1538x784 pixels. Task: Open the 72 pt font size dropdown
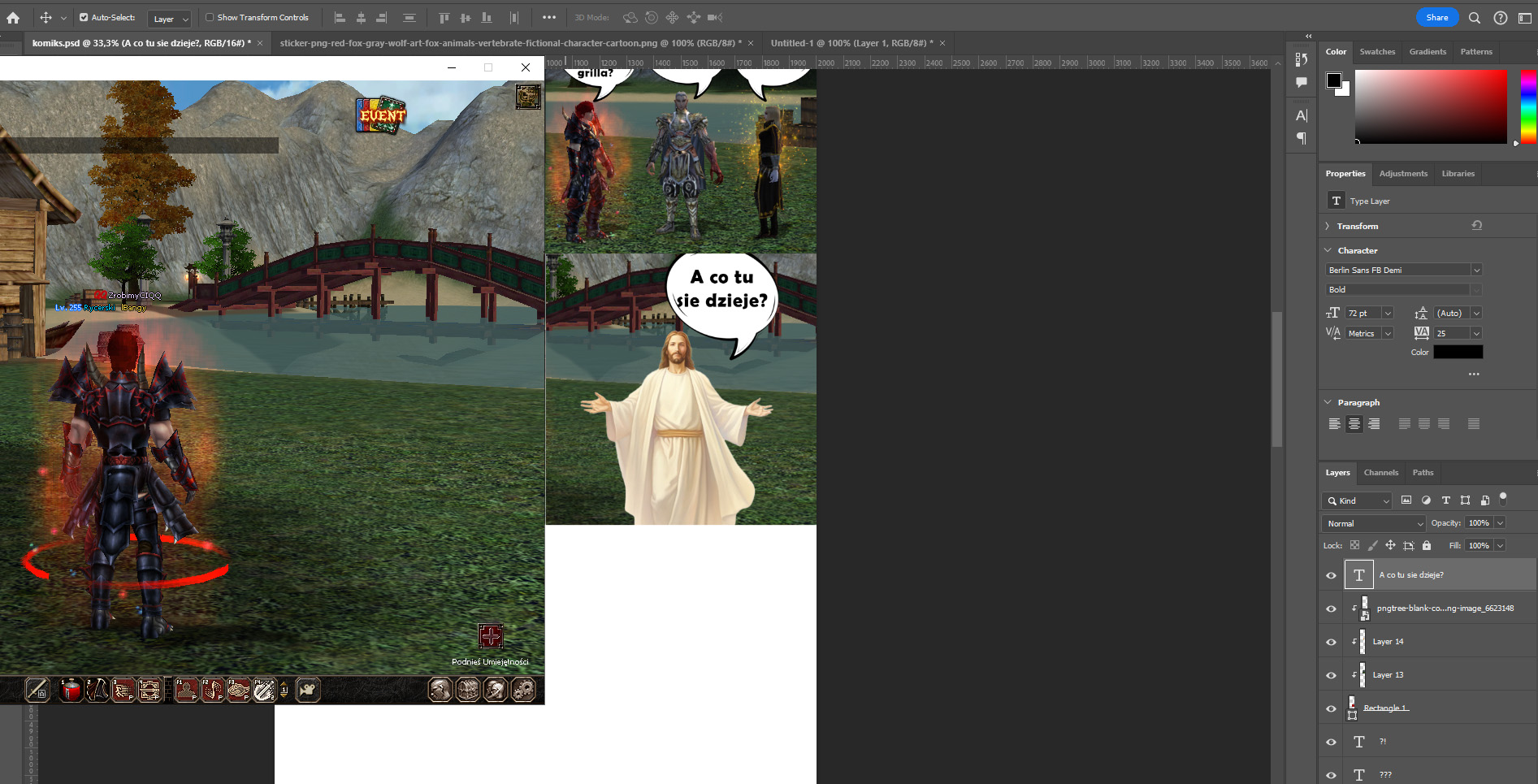pyautogui.click(x=1388, y=313)
